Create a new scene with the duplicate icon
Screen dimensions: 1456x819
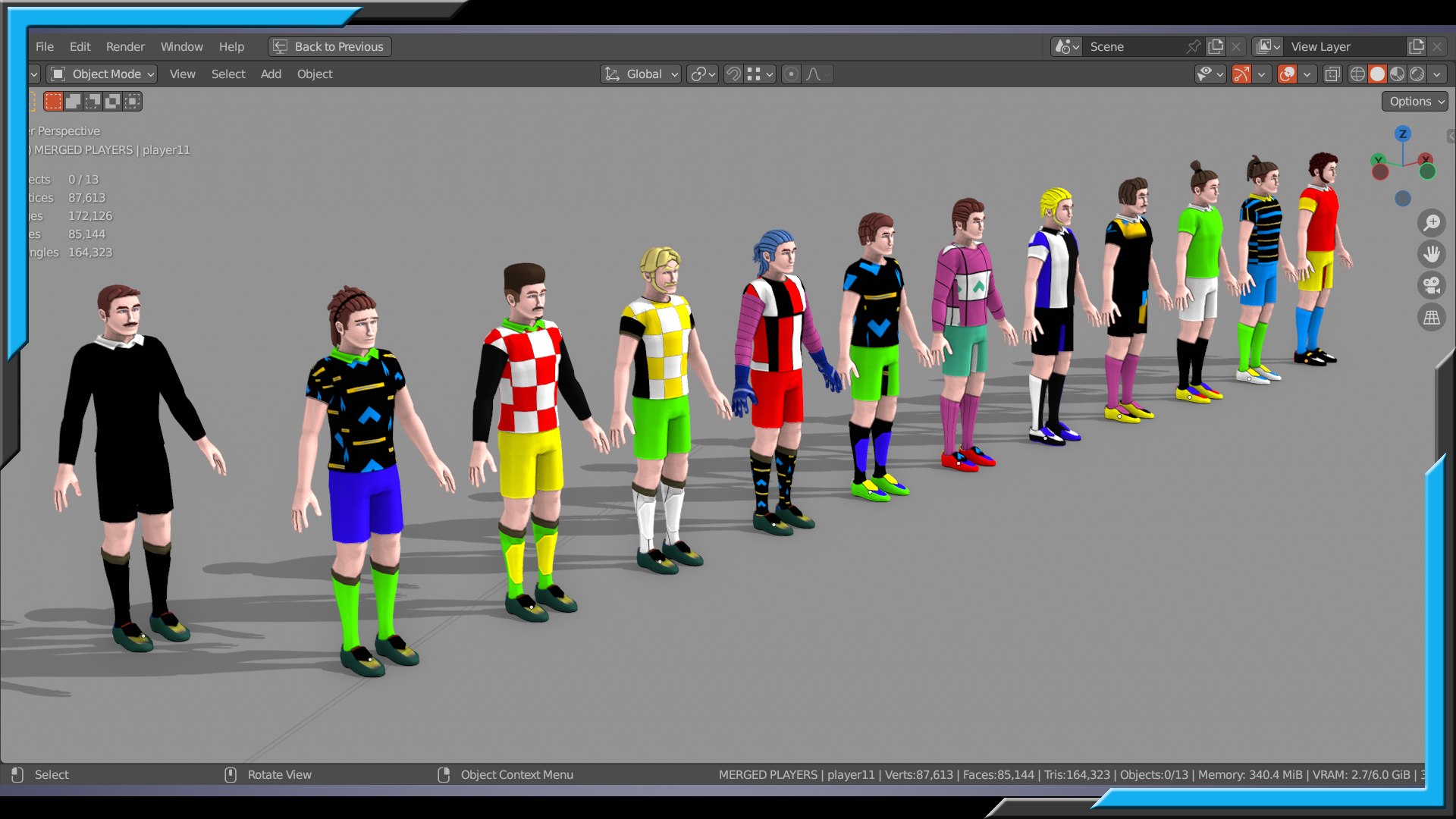click(1216, 46)
